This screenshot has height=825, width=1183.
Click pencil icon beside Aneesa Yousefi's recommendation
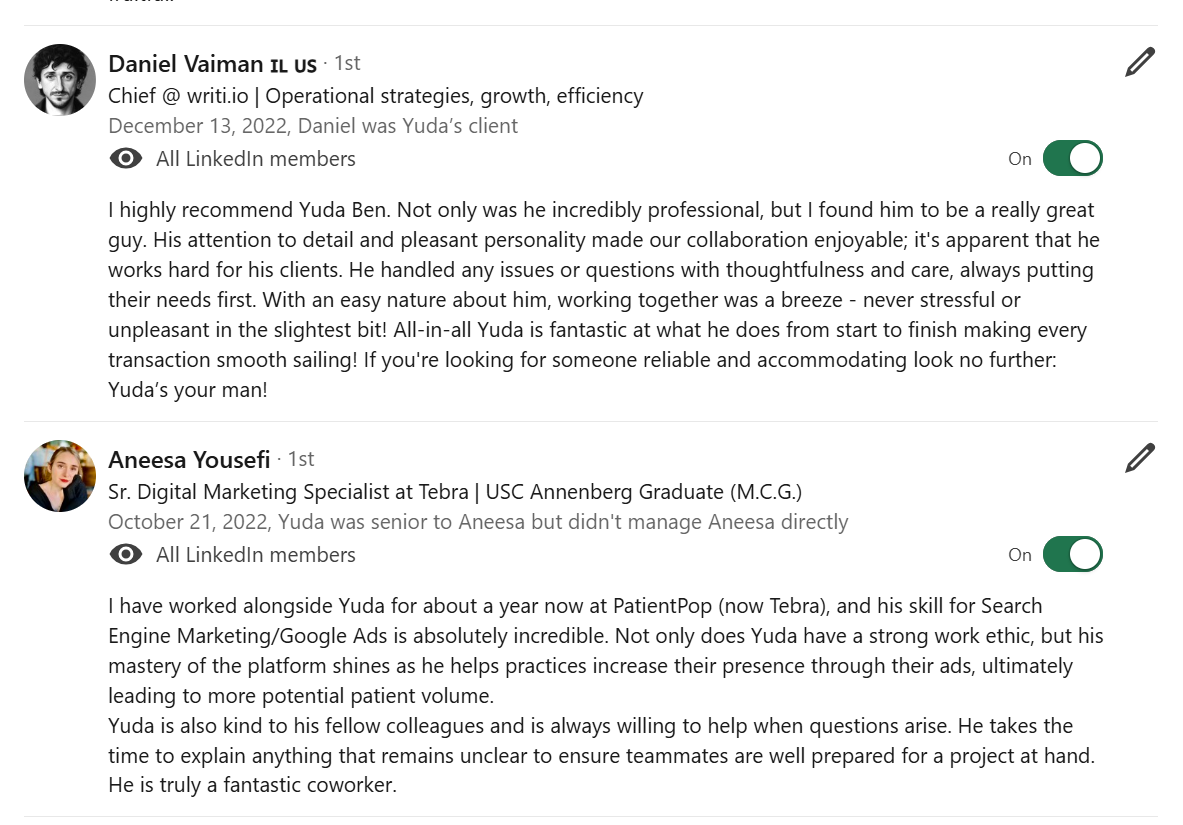click(1139, 458)
